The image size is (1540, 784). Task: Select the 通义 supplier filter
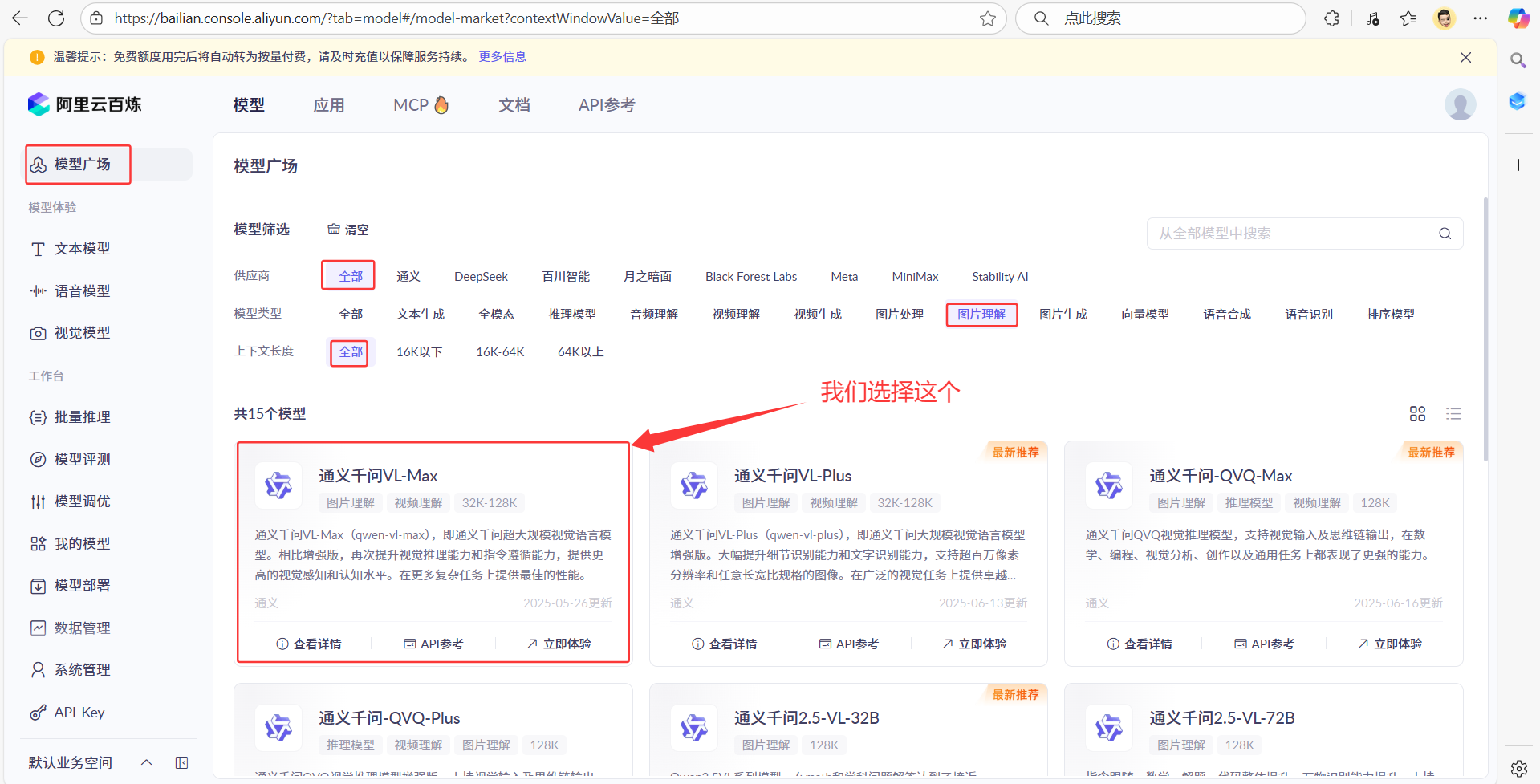[x=408, y=276]
